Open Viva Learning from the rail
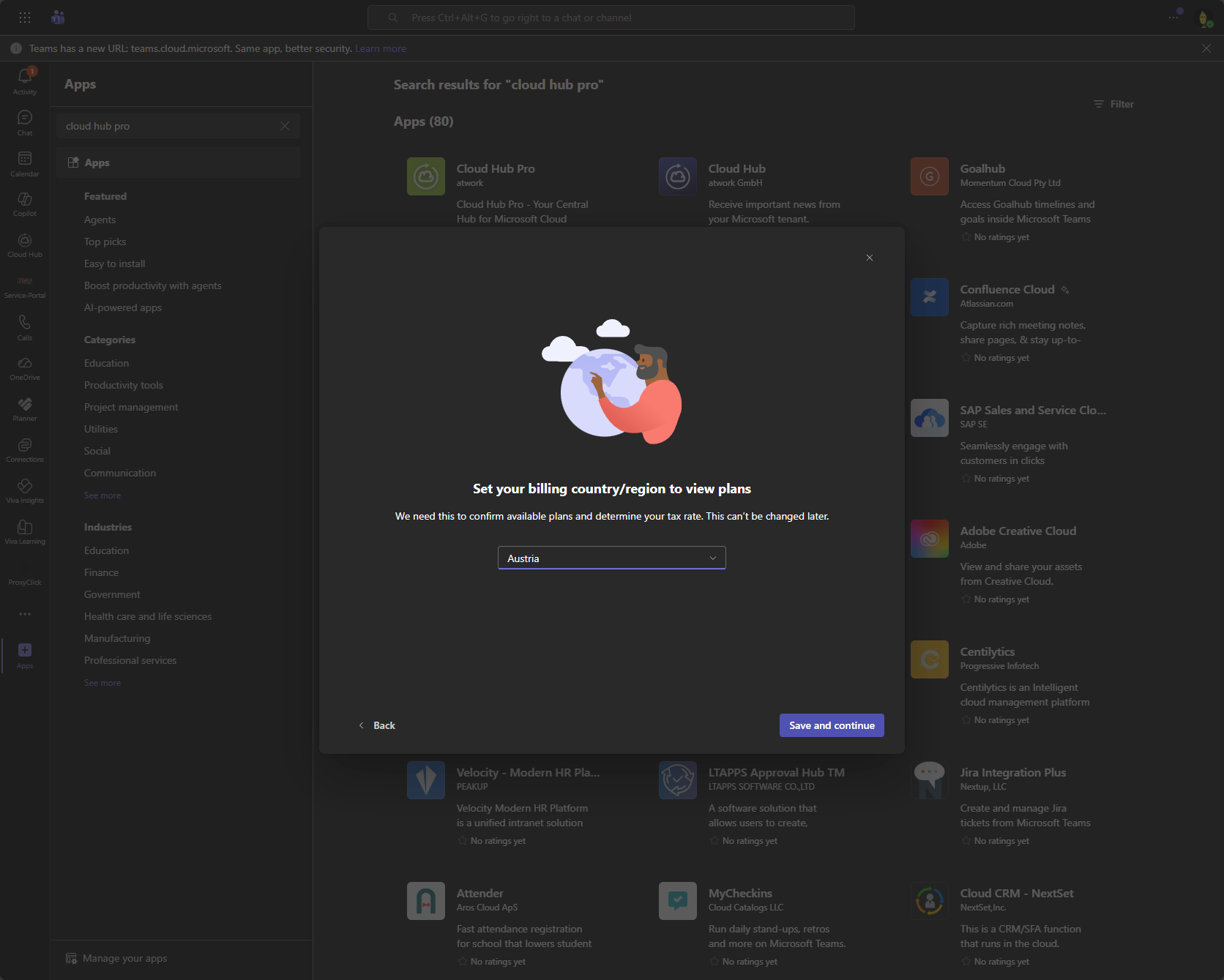 coord(25,532)
